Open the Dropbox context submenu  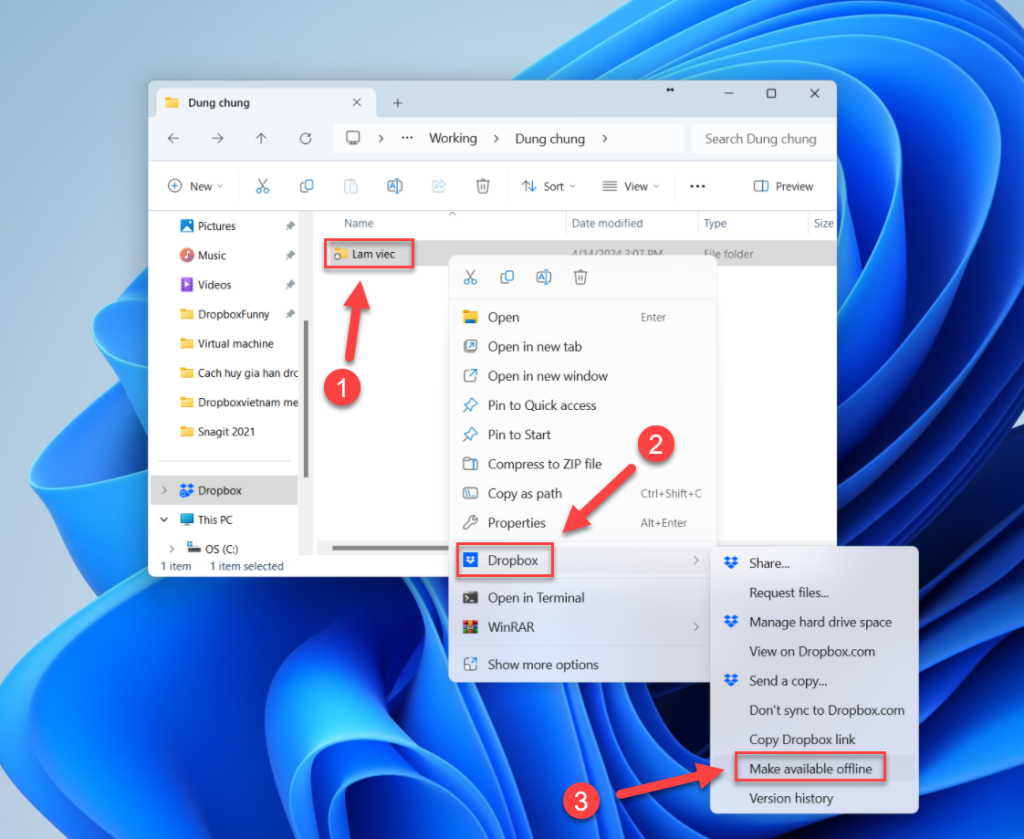coord(583,560)
